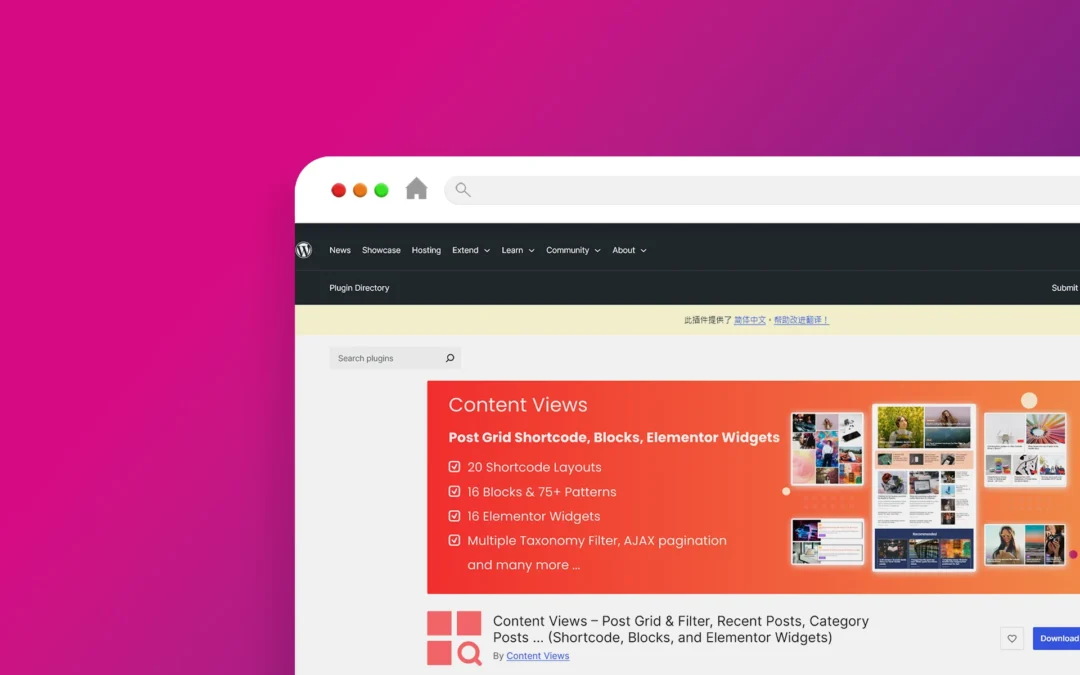This screenshot has width=1080, height=675.
Task: Click the Content Views plugin logo icon
Action: coord(454,638)
